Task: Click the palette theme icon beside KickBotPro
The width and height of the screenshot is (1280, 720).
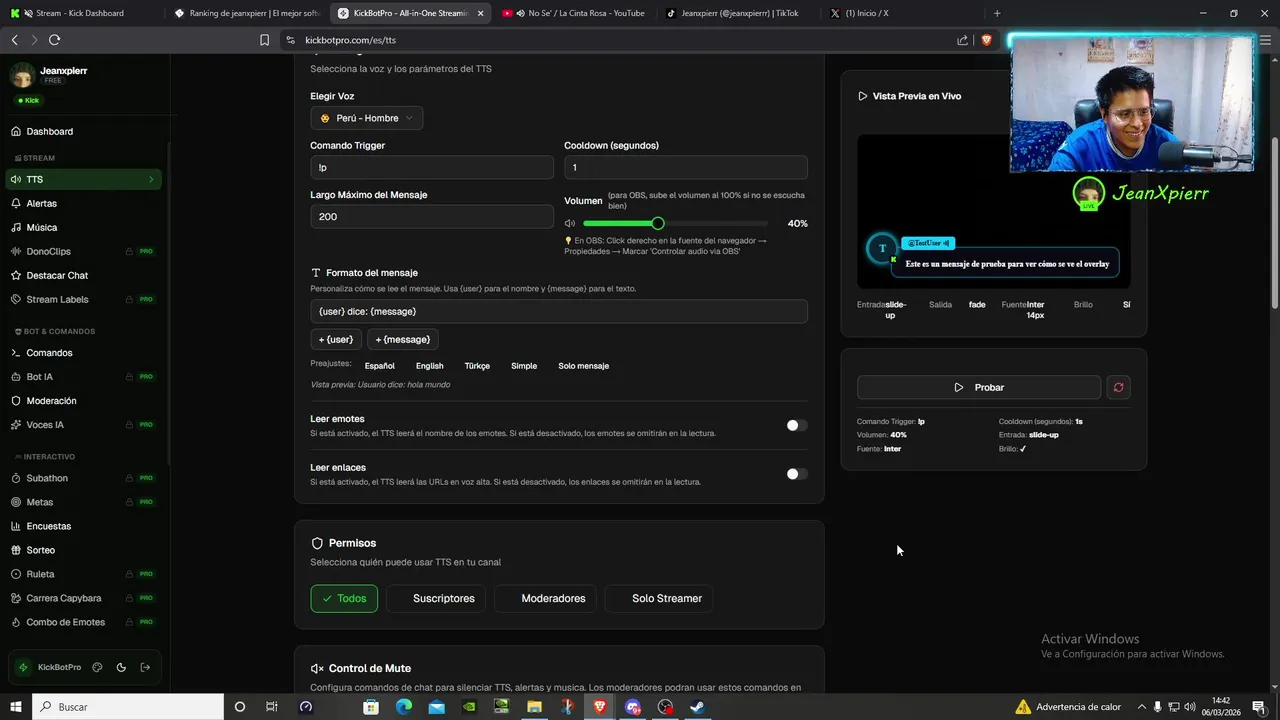Action: coord(97,667)
